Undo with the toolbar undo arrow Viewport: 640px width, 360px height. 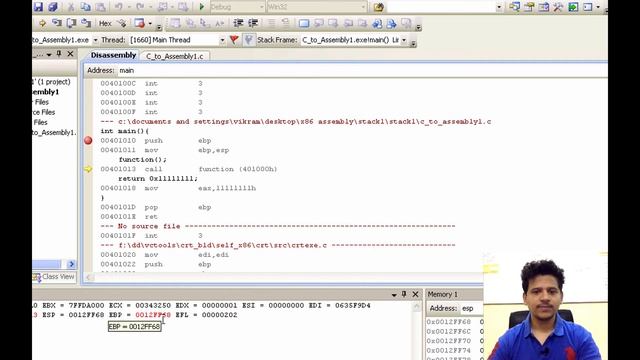(118, 7)
